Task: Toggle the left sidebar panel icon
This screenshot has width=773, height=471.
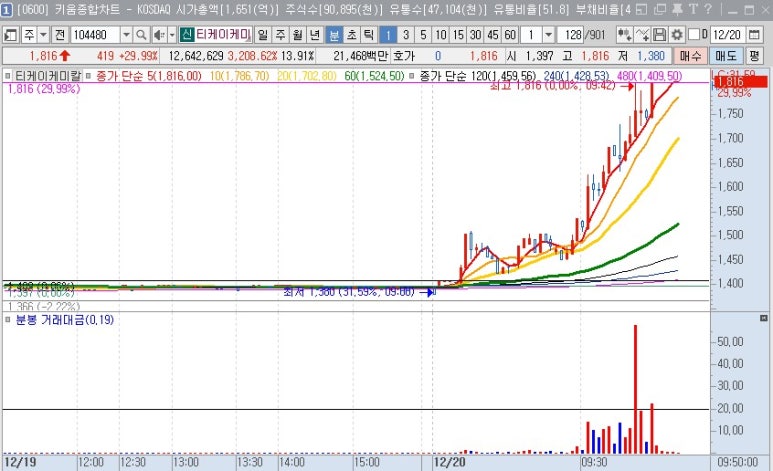Action: coord(10,35)
